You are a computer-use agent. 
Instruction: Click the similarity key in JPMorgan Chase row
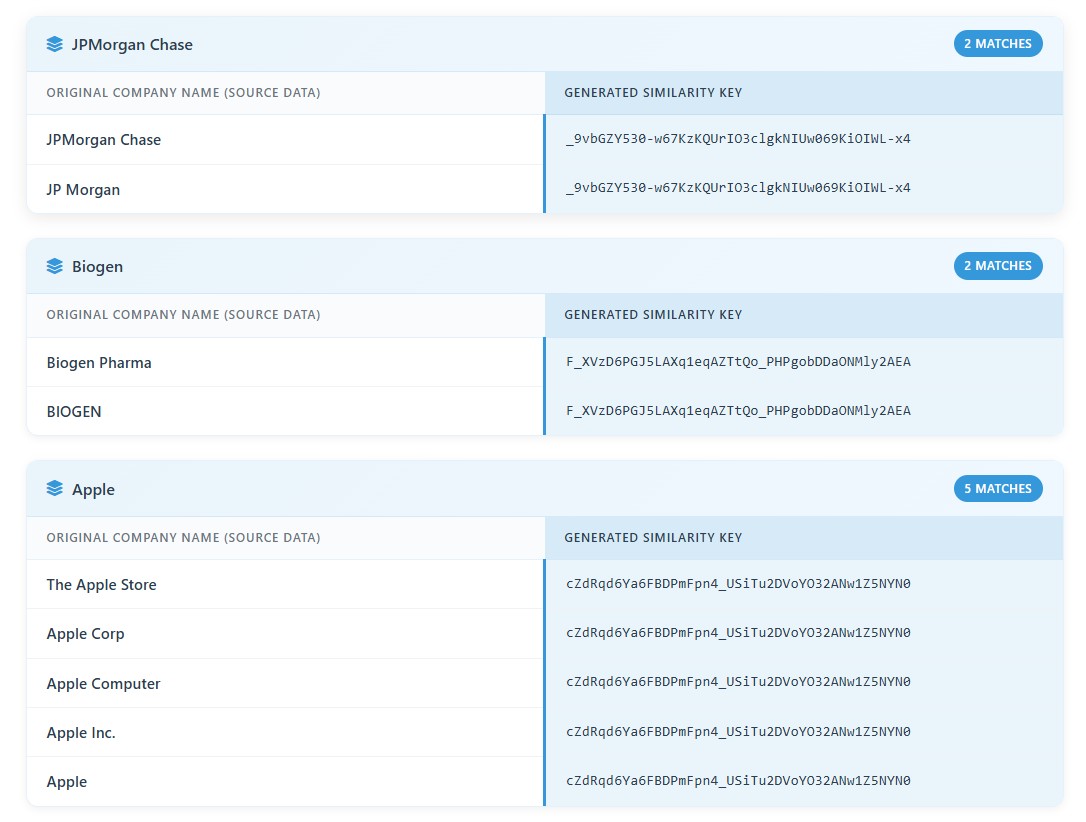(738, 139)
